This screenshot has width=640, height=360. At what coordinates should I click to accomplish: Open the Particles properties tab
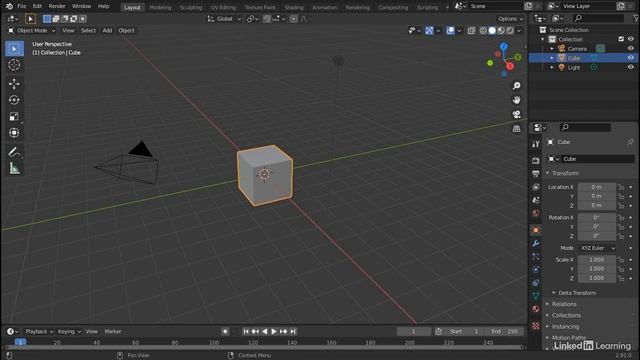[536, 257]
